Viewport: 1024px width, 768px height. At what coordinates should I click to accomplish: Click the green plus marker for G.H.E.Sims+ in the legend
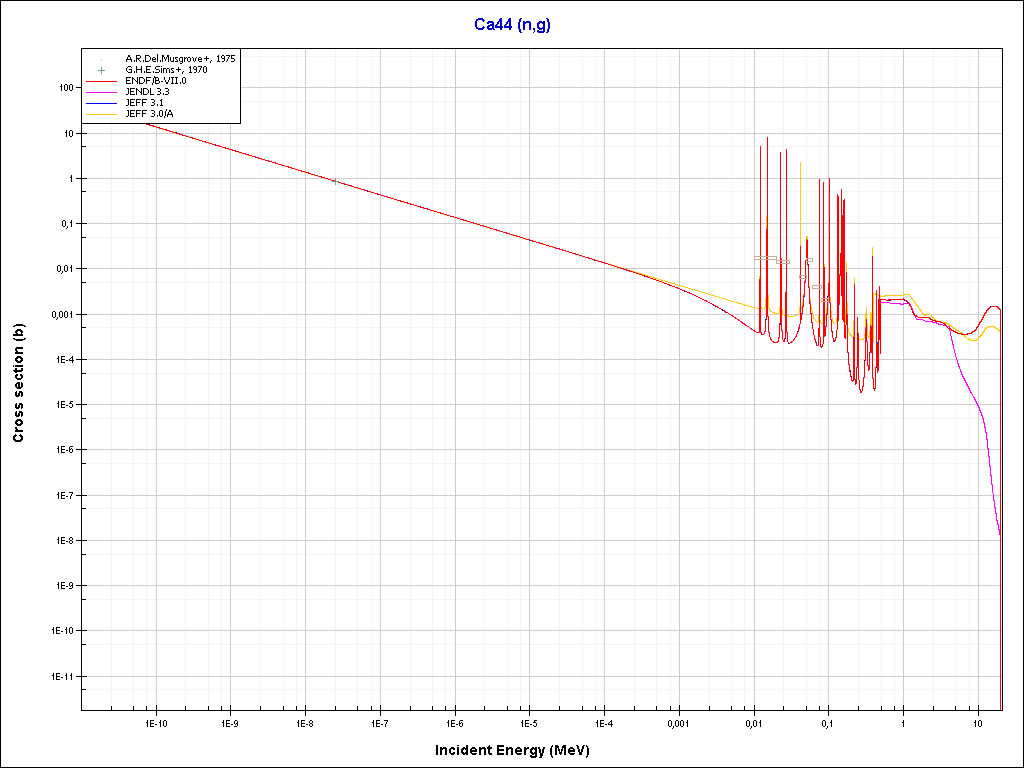pos(101,70)
